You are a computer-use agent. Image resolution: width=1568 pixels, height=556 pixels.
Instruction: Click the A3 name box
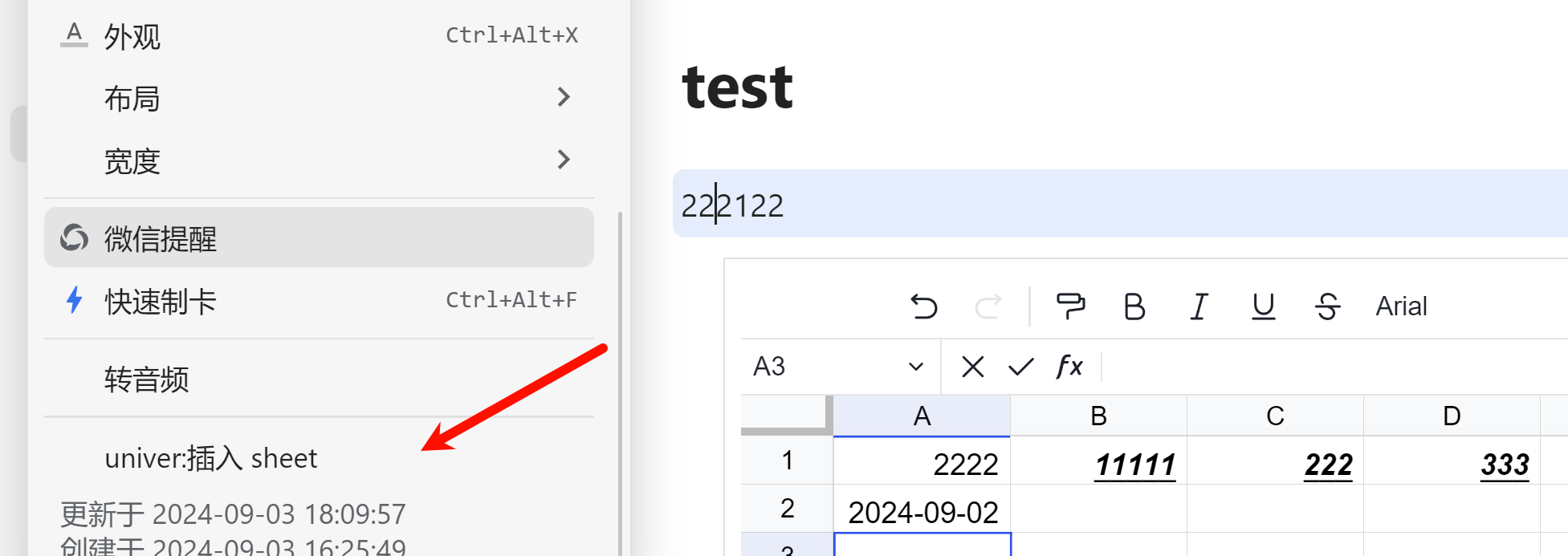(840, 367)
